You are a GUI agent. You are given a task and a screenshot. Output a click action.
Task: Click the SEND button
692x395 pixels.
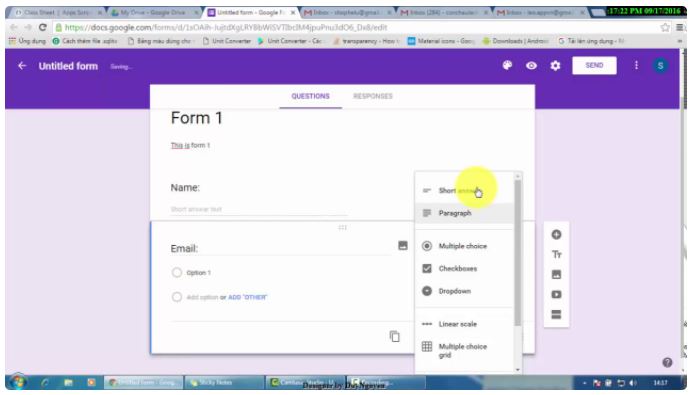594,65
